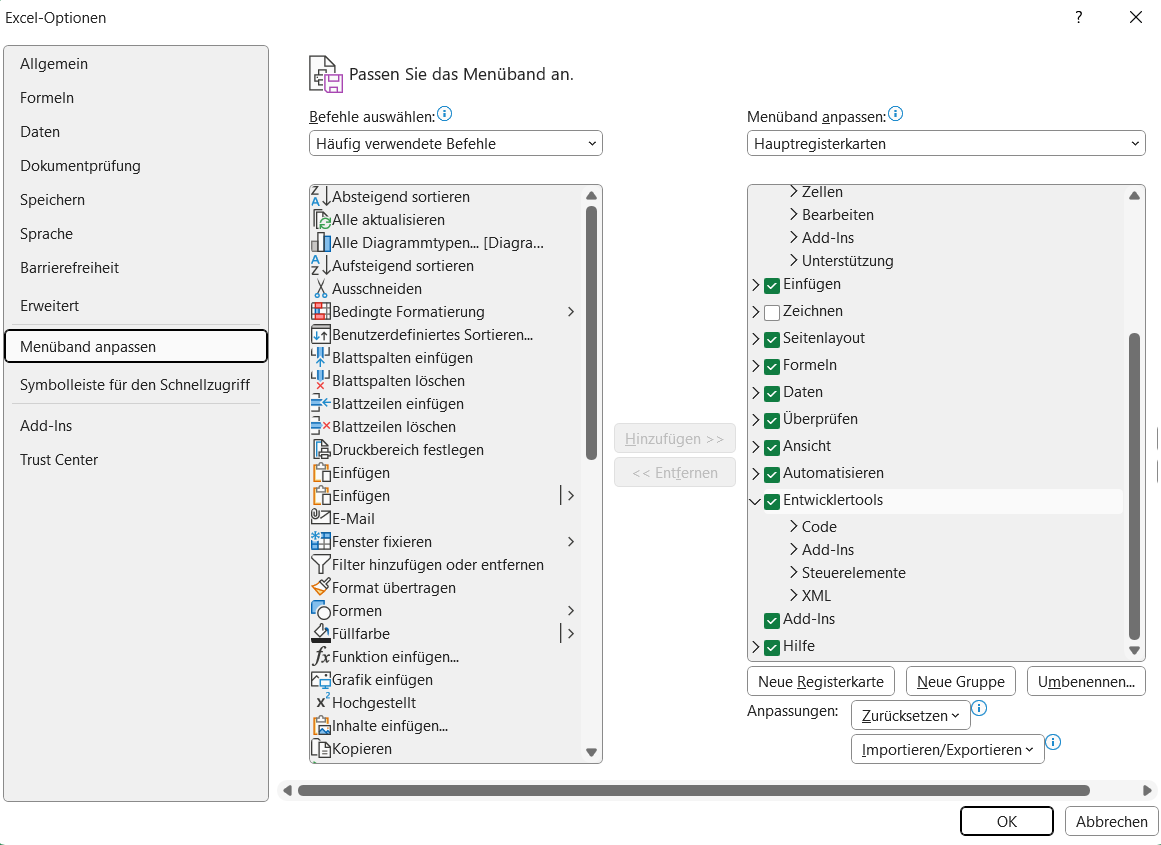Uncheck the Überprüfen checkbox
Screen dimensions: 1161x845
(x=772, y=420)
